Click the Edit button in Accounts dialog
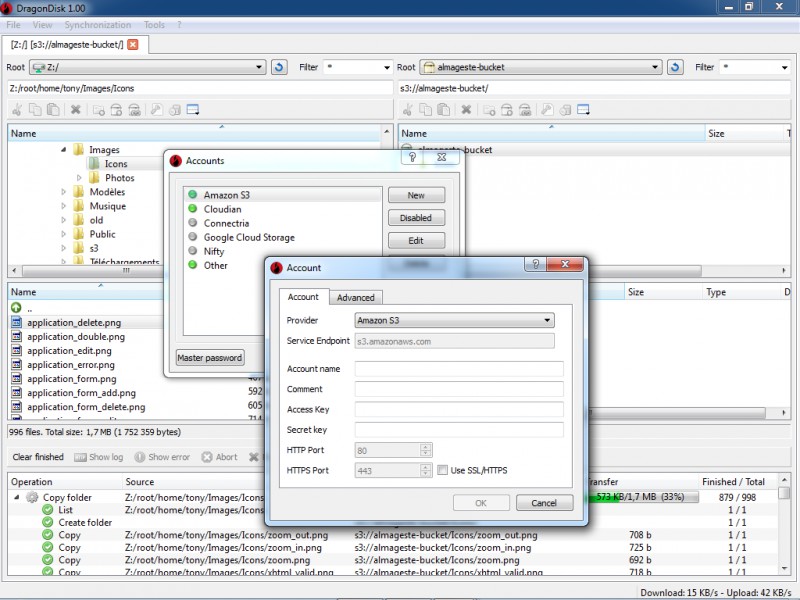The height and width of the screenshot is (600, 800). pyautogui.click(x=416, y=240)
